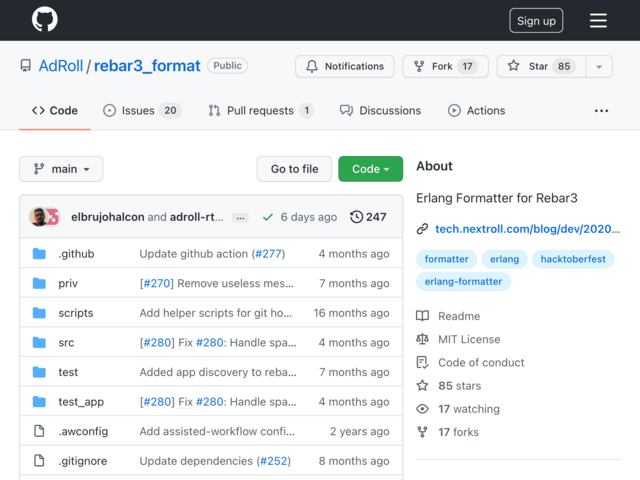The image size is (640, 480).
Task: Switch to the Code tab
Action: point(55,111)
